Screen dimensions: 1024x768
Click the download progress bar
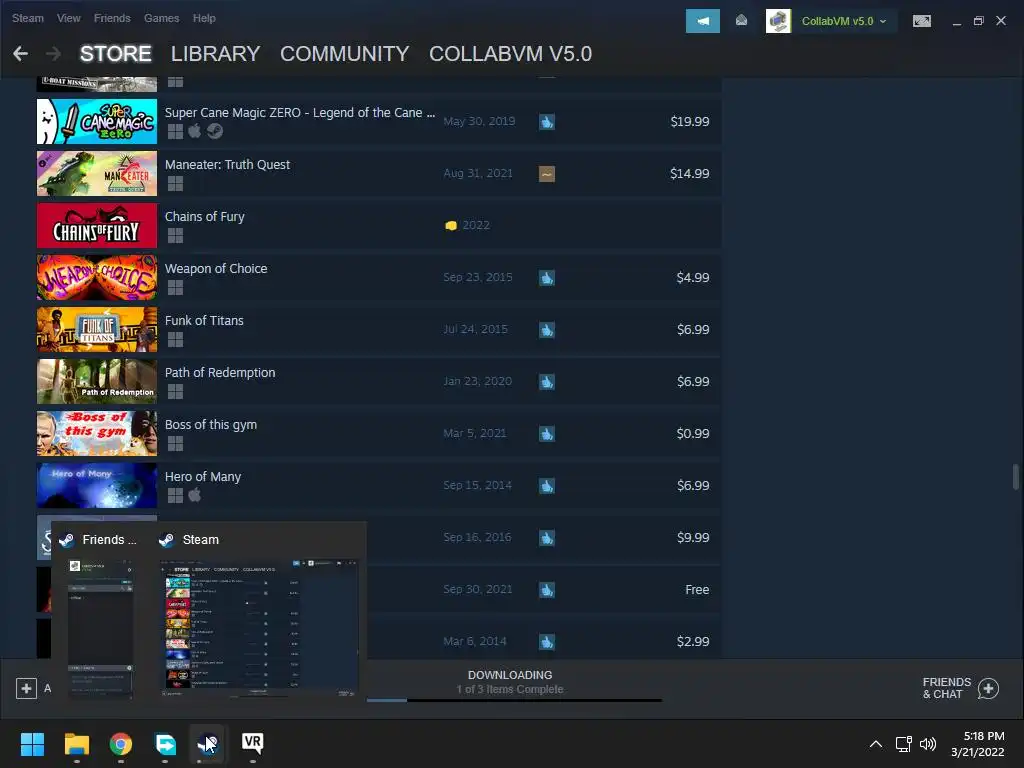(514, 700)
